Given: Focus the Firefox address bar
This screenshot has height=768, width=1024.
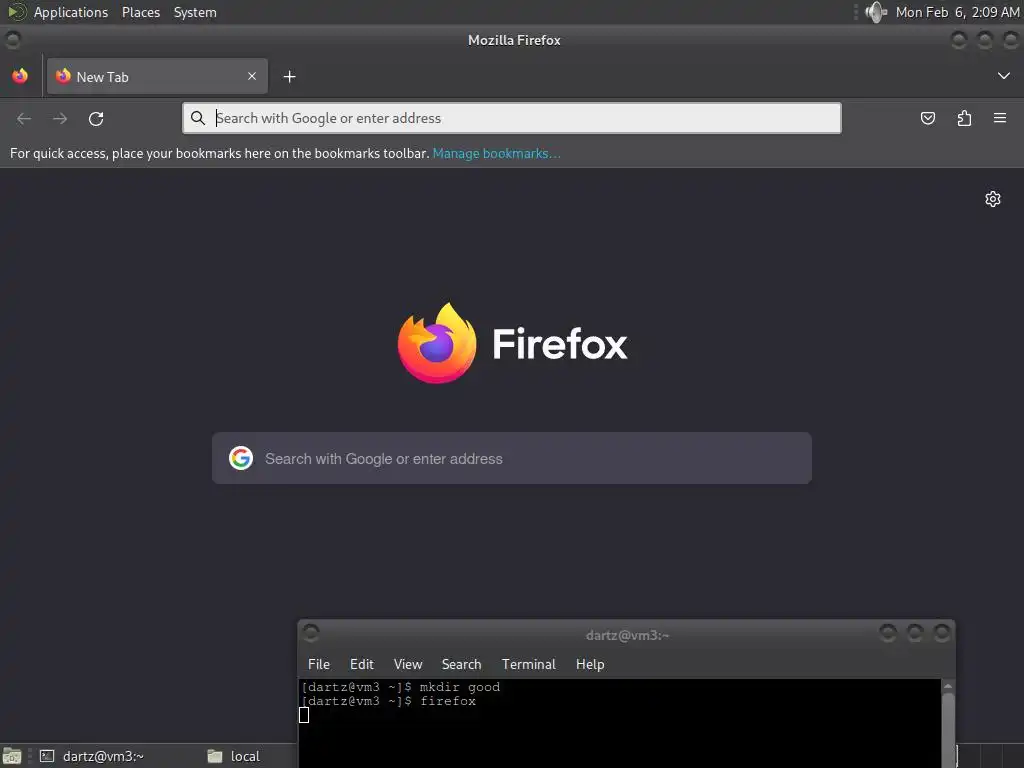Looking at the screenshot, I should [511, 118].
